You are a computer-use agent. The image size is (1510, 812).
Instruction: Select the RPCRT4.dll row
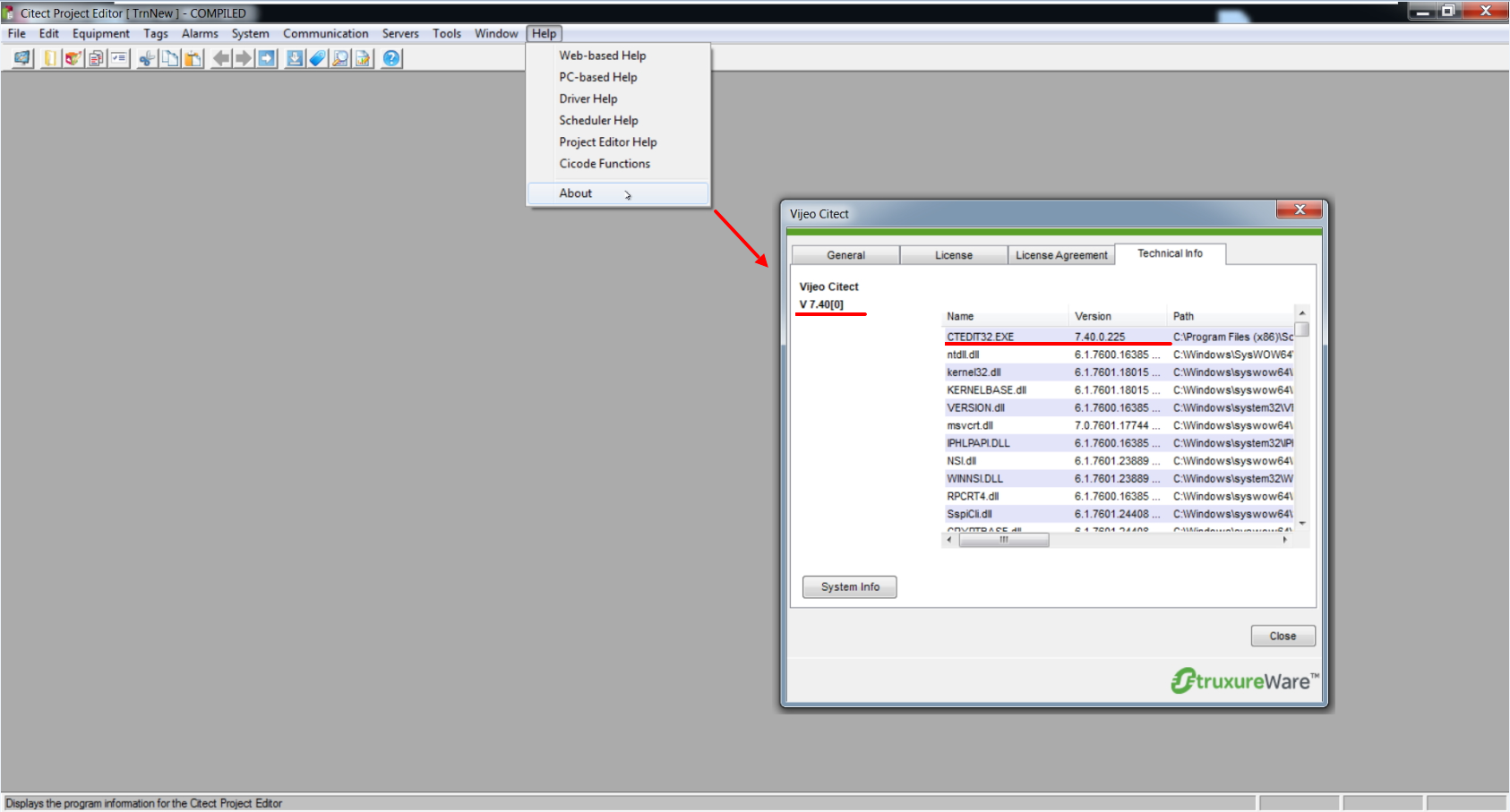click(1119, 496)
